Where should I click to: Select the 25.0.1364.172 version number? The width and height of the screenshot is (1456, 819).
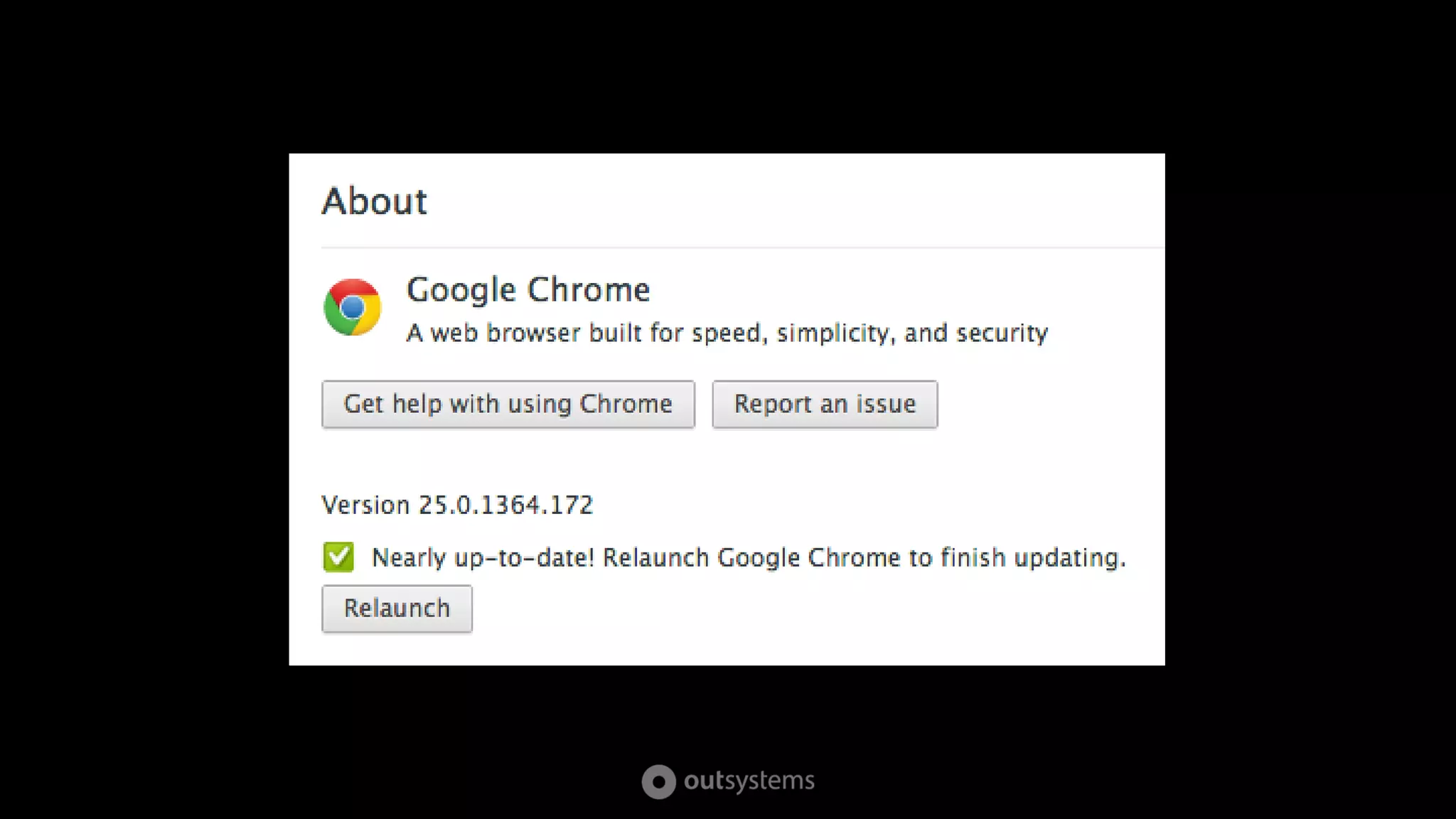point(505,505)
